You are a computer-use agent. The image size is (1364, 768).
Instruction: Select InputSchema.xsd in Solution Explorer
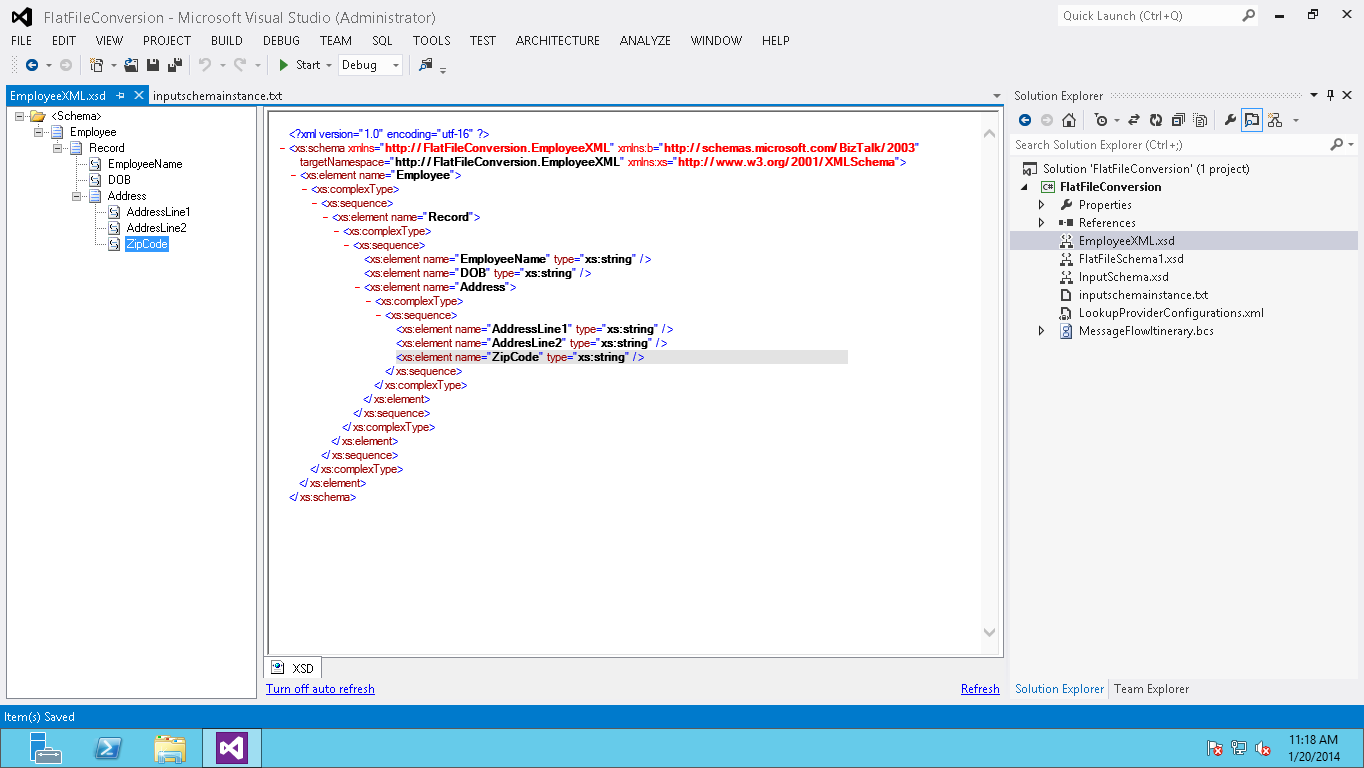(x=1123, y=277)
